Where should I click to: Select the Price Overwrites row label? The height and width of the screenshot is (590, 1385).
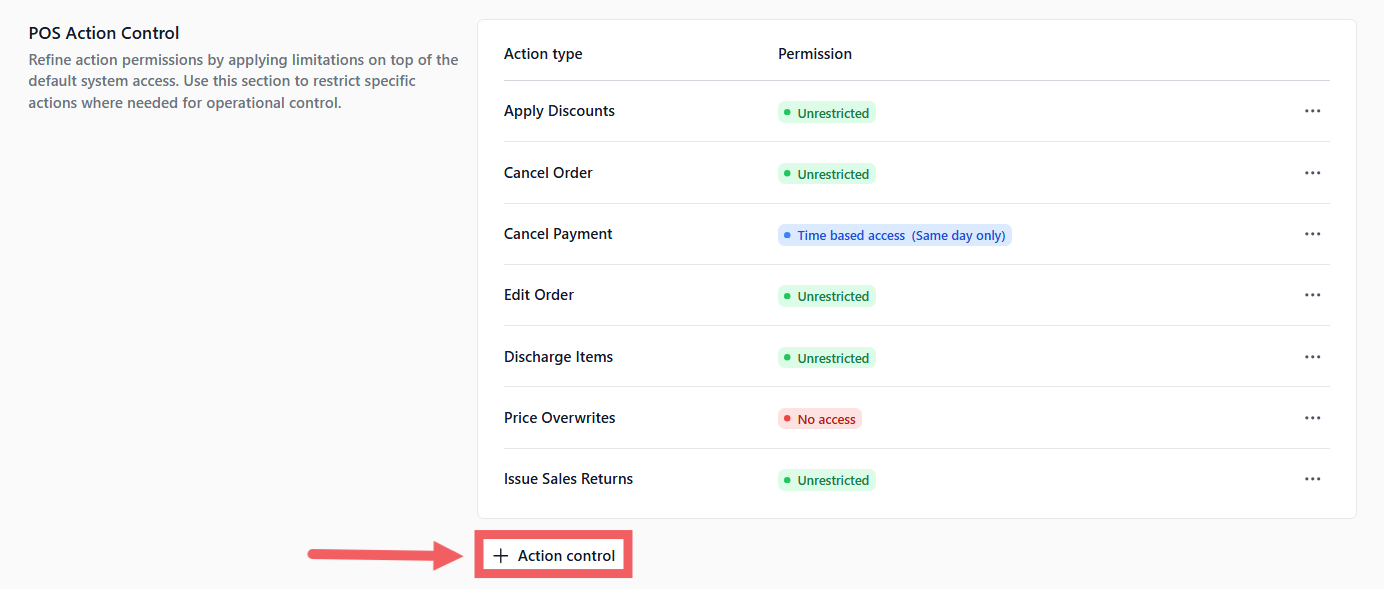(x=559, y=418)
